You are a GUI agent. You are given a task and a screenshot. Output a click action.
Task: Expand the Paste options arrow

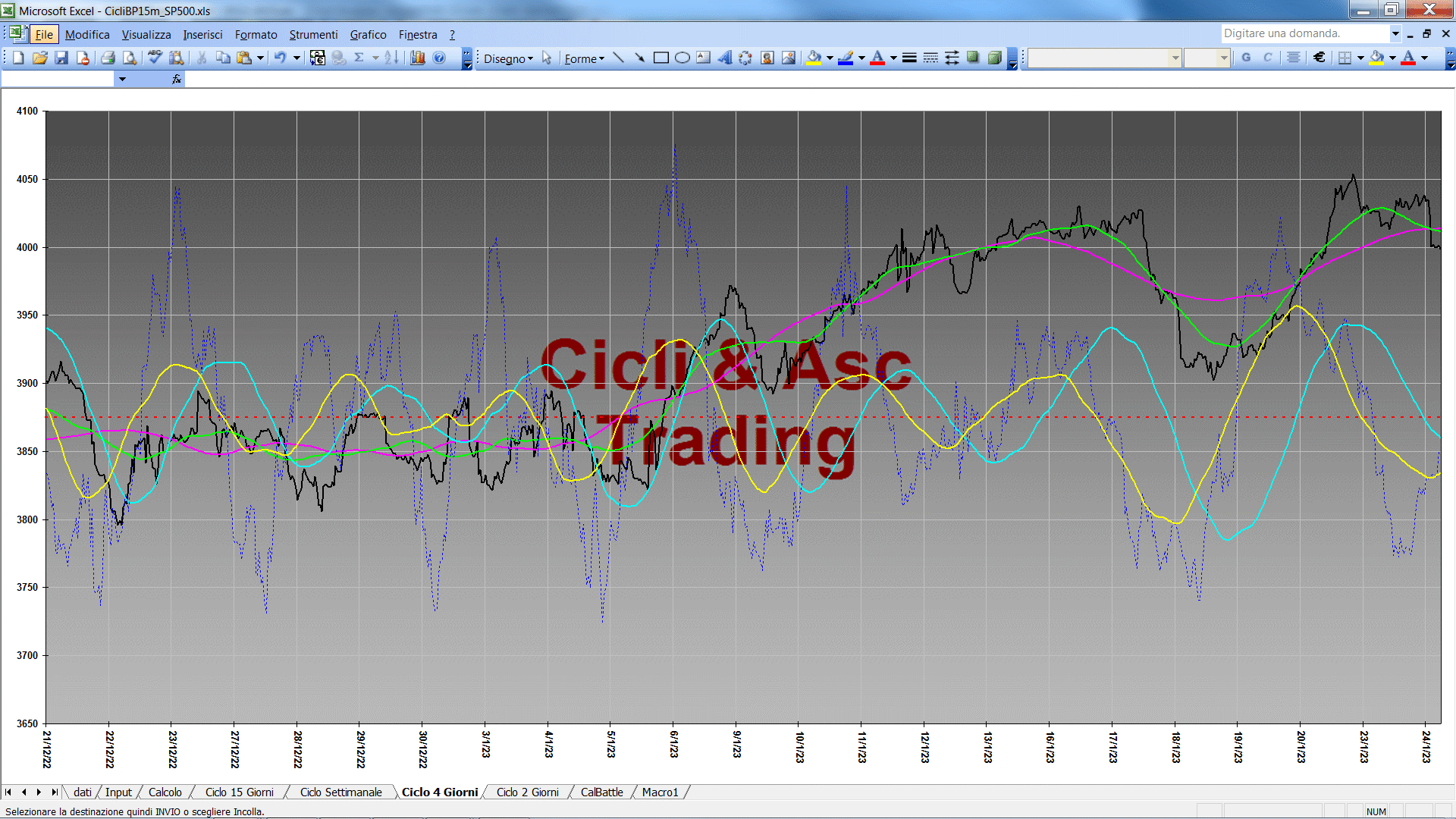pos(260,58)
